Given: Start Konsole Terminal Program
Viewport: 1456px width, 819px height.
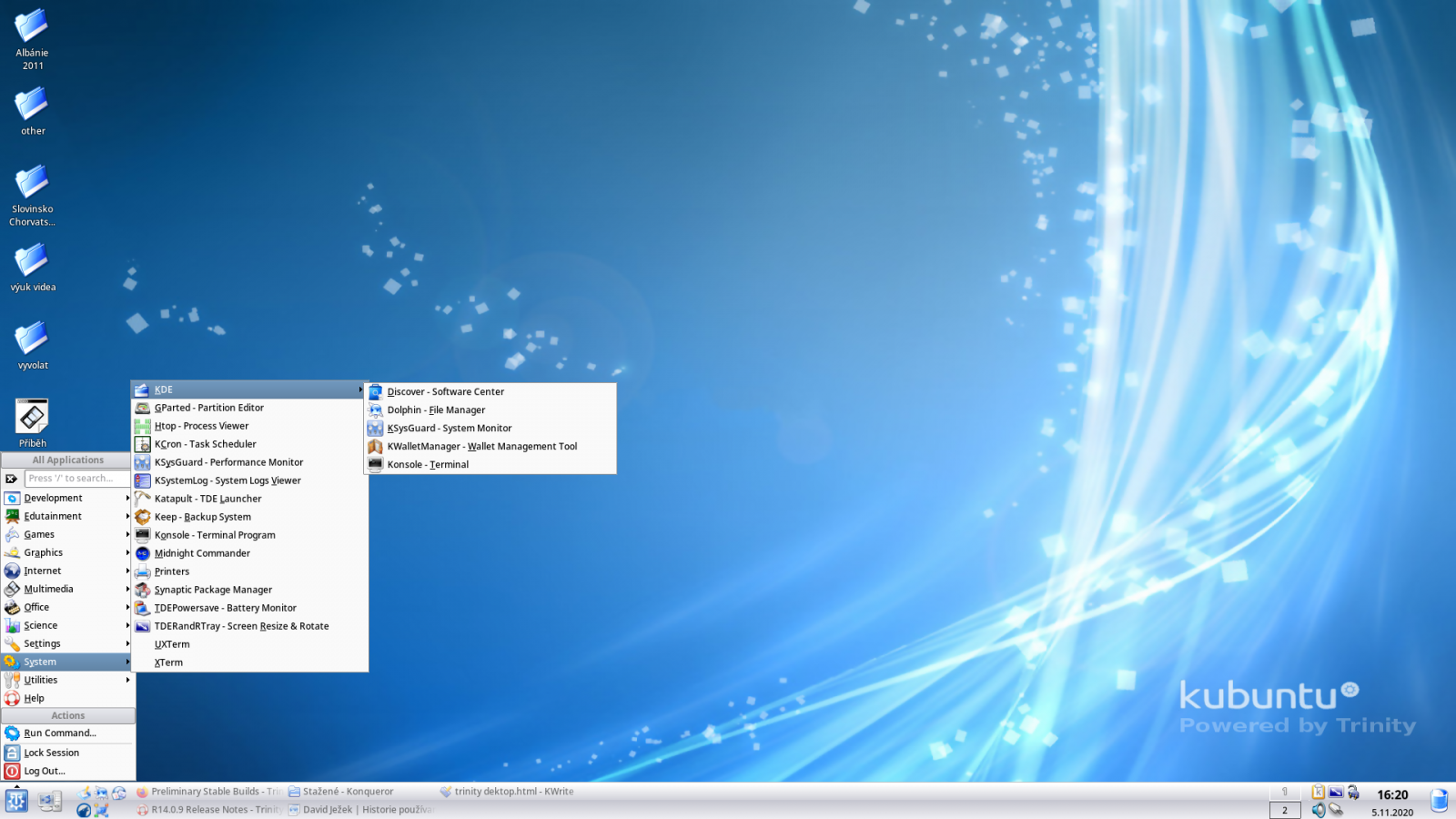Looking at the screenshot, I should [x=214, y=535].
